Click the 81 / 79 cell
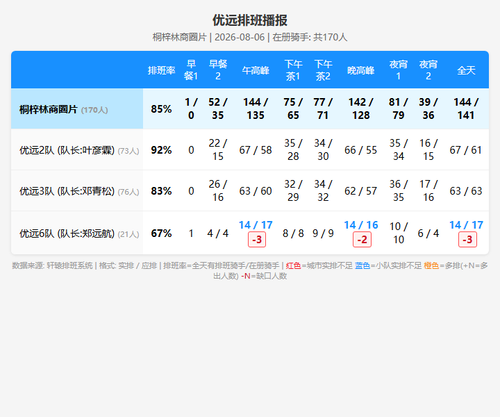 point(398,109)
